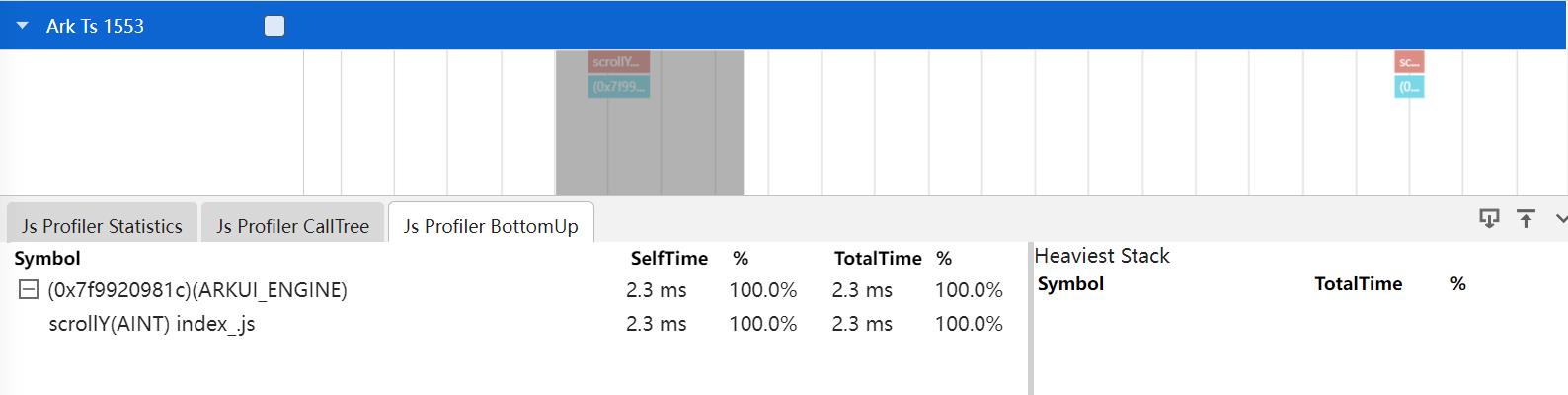Click the scroll-to-top arrow icon
The height and width of the screenshot is (395, 1568).
[x=1526, y=218]
